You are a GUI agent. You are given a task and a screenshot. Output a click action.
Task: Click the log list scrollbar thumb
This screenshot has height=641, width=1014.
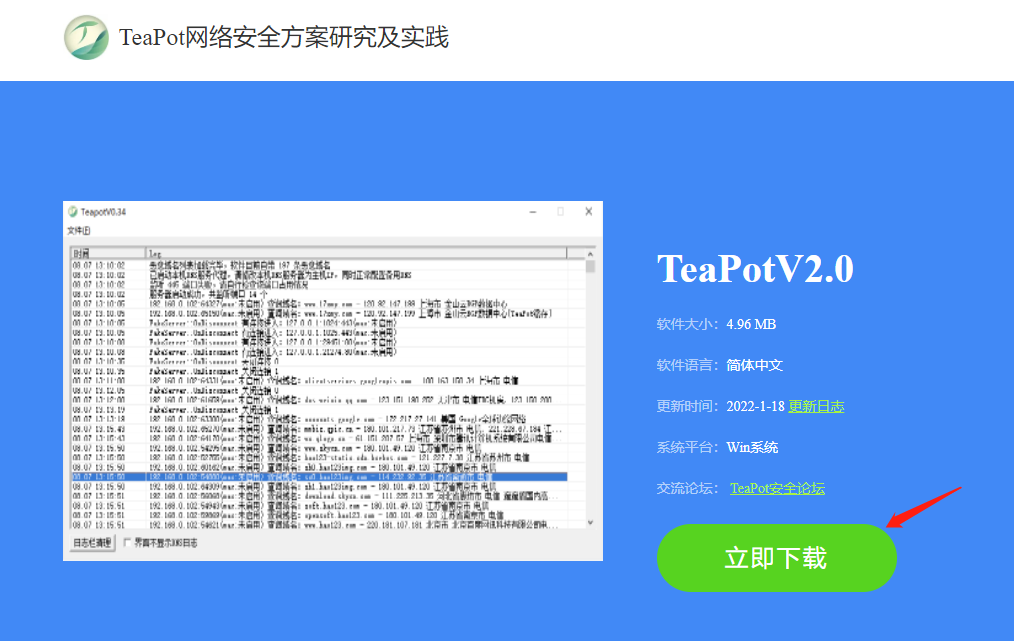[x=591, y=267]
